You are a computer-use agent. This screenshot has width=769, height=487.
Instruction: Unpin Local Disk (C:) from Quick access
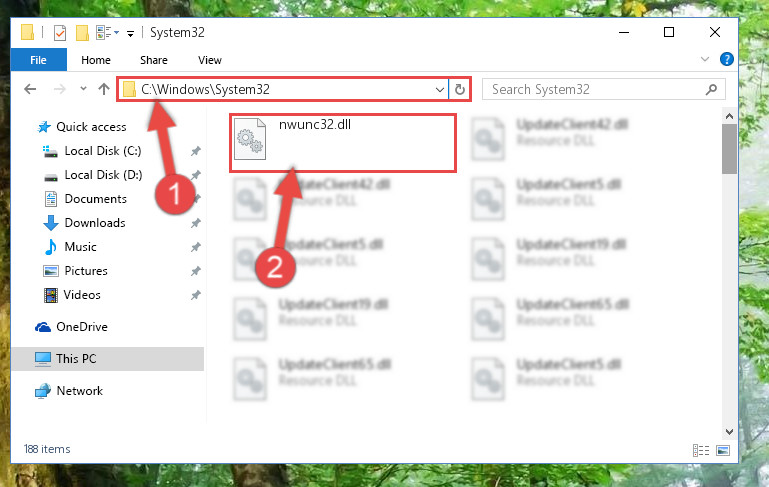[x=196, y=151]
